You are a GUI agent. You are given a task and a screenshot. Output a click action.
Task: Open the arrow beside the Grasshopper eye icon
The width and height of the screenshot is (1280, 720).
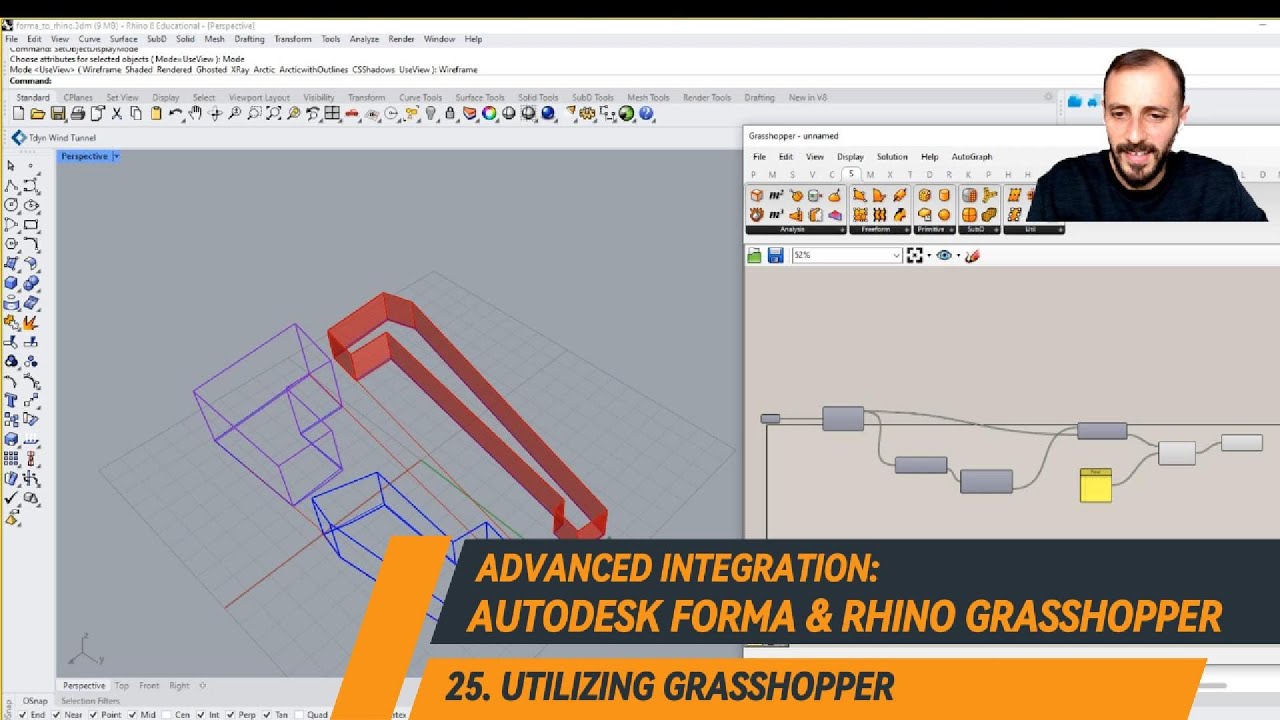pyautogui.click(x=958, y=256)
